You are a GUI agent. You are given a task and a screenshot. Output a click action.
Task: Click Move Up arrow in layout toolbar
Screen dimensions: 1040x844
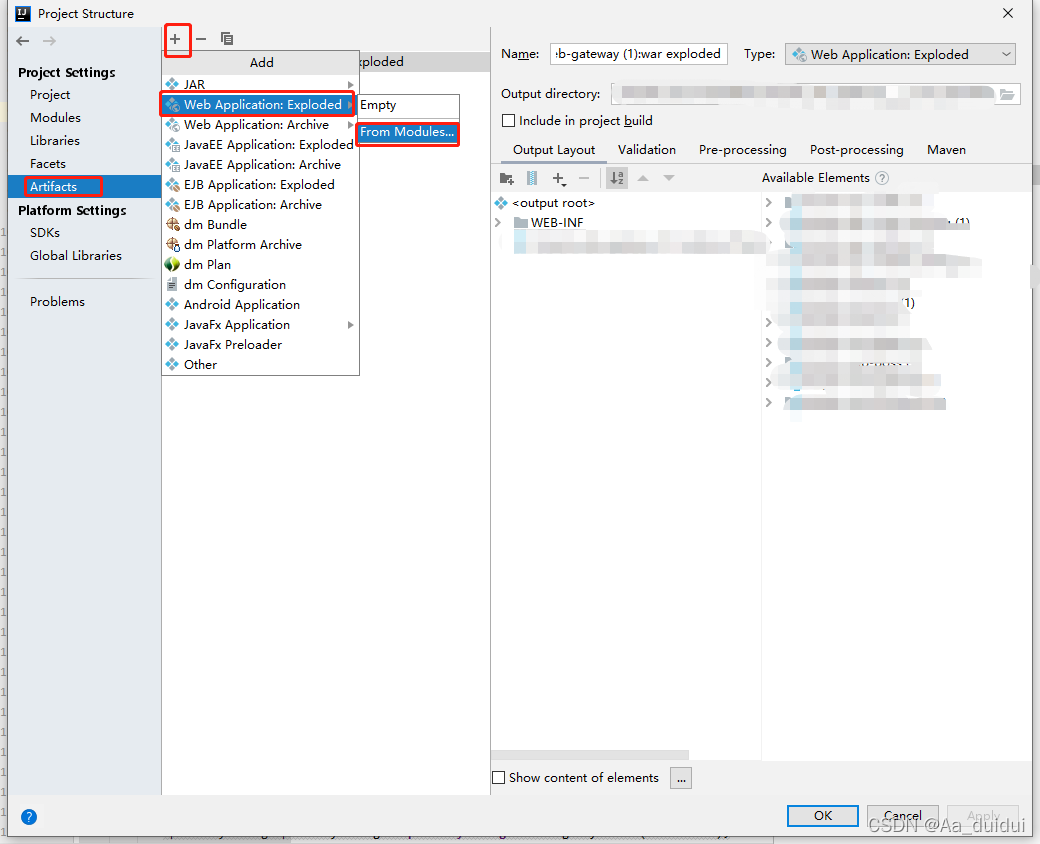coord(643,178)
